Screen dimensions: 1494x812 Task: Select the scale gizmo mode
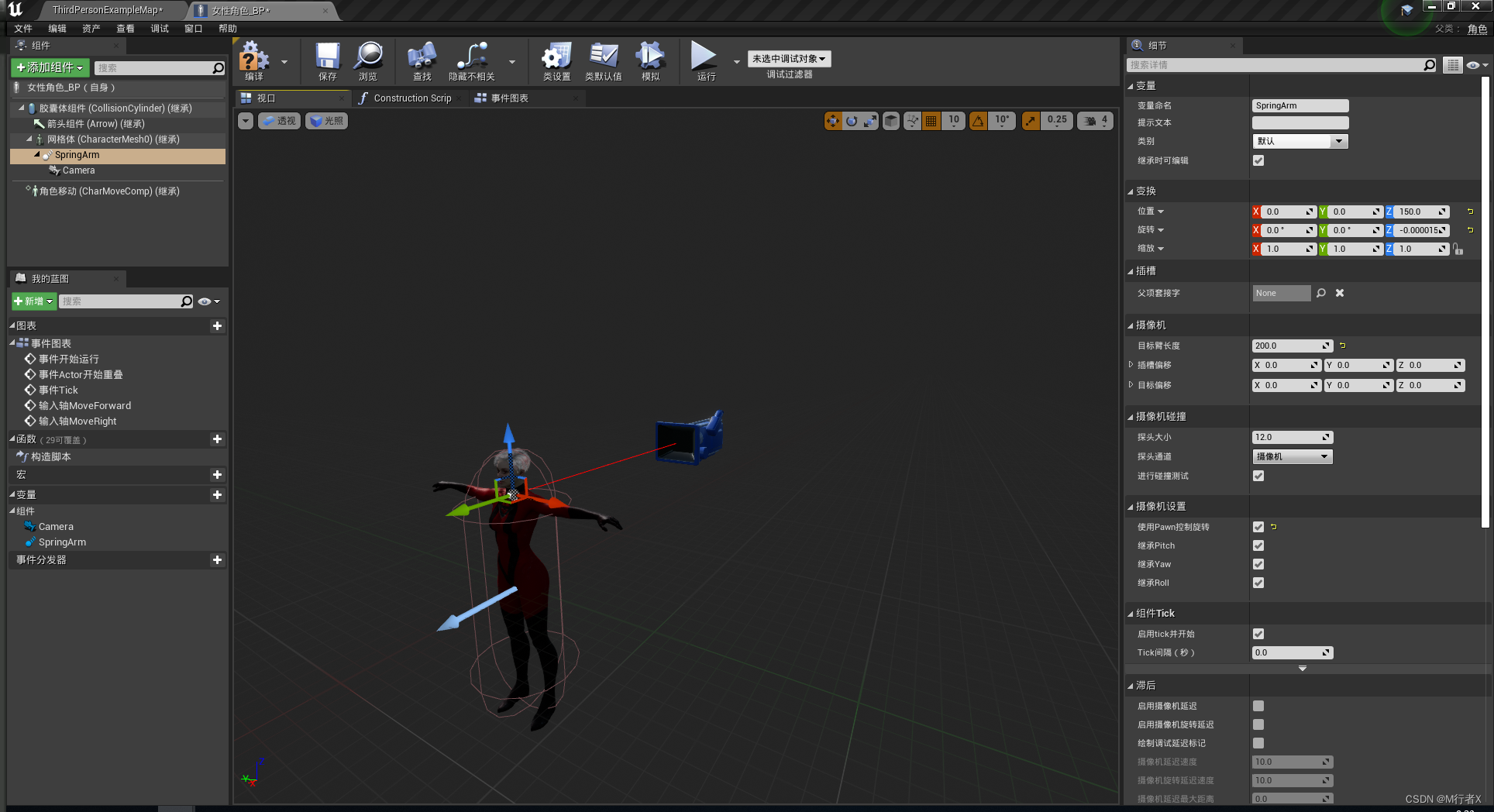pyautogui.click(x=870, y=121)
